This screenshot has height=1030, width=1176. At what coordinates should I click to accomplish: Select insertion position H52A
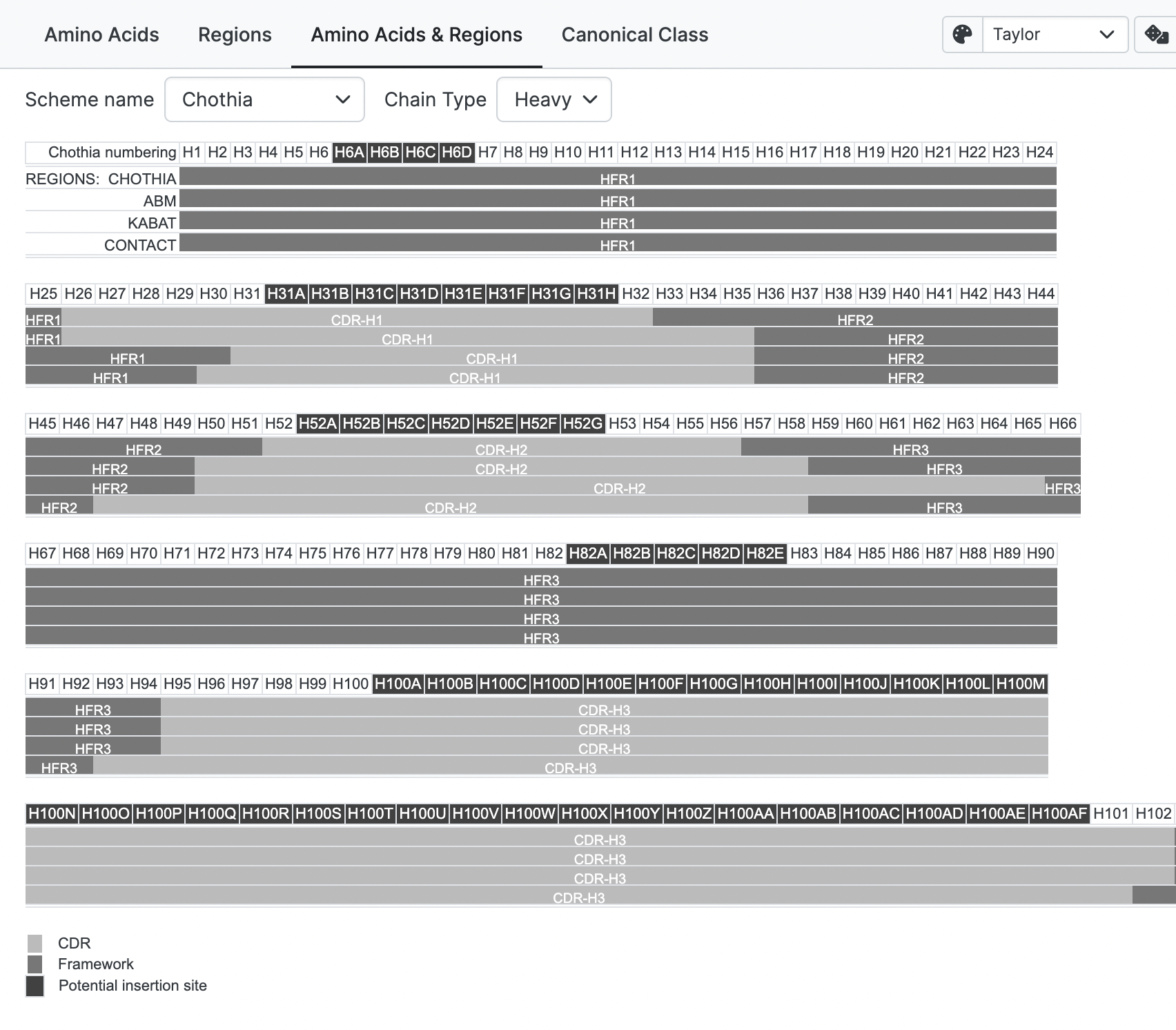coord(318,423)
